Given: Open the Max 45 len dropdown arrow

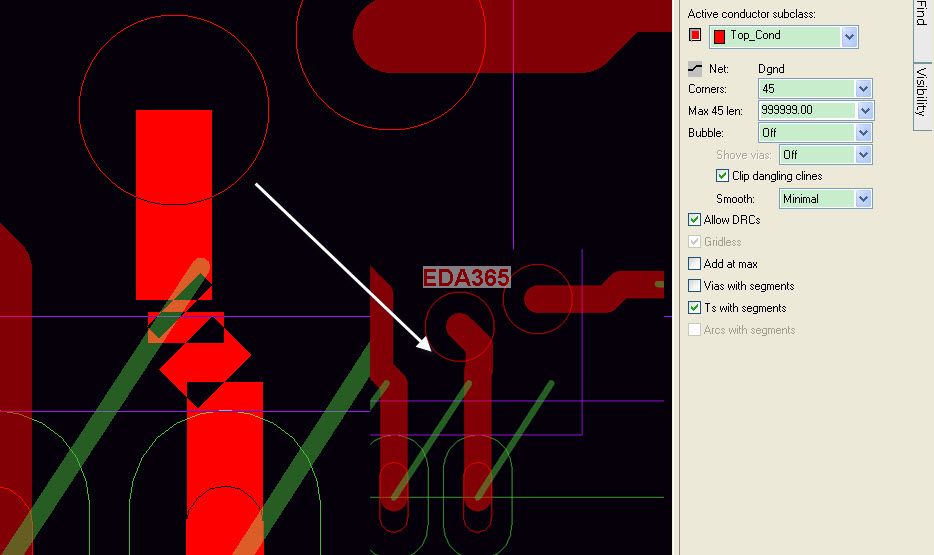Looking at the screenshot, I should tap(864, 110).
